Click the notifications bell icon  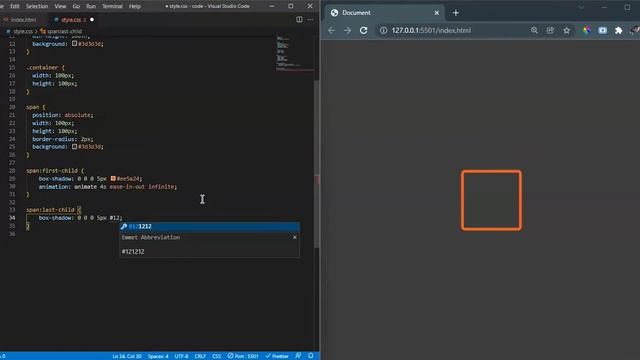click(311, 356)
